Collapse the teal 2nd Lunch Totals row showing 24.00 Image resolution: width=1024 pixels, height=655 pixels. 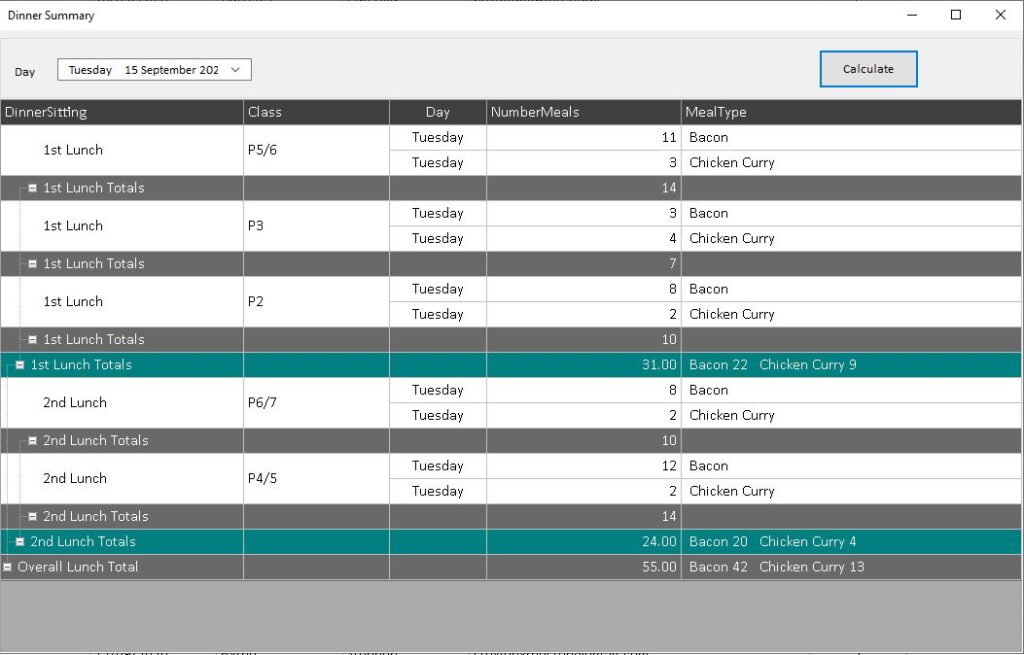click(x=20, y=542)
